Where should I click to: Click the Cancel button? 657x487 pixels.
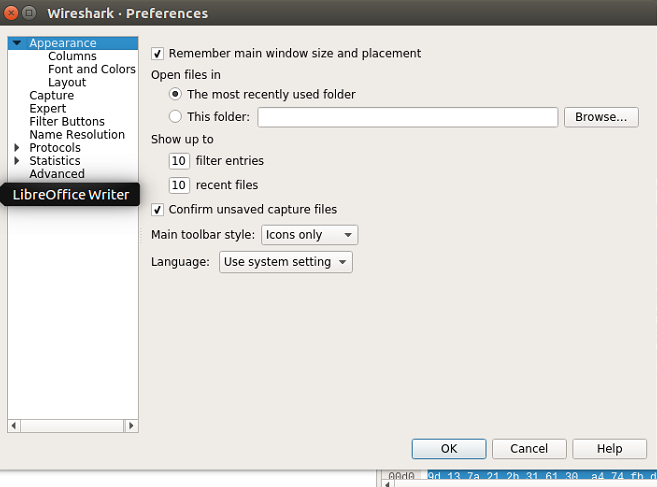coord(529,449)
